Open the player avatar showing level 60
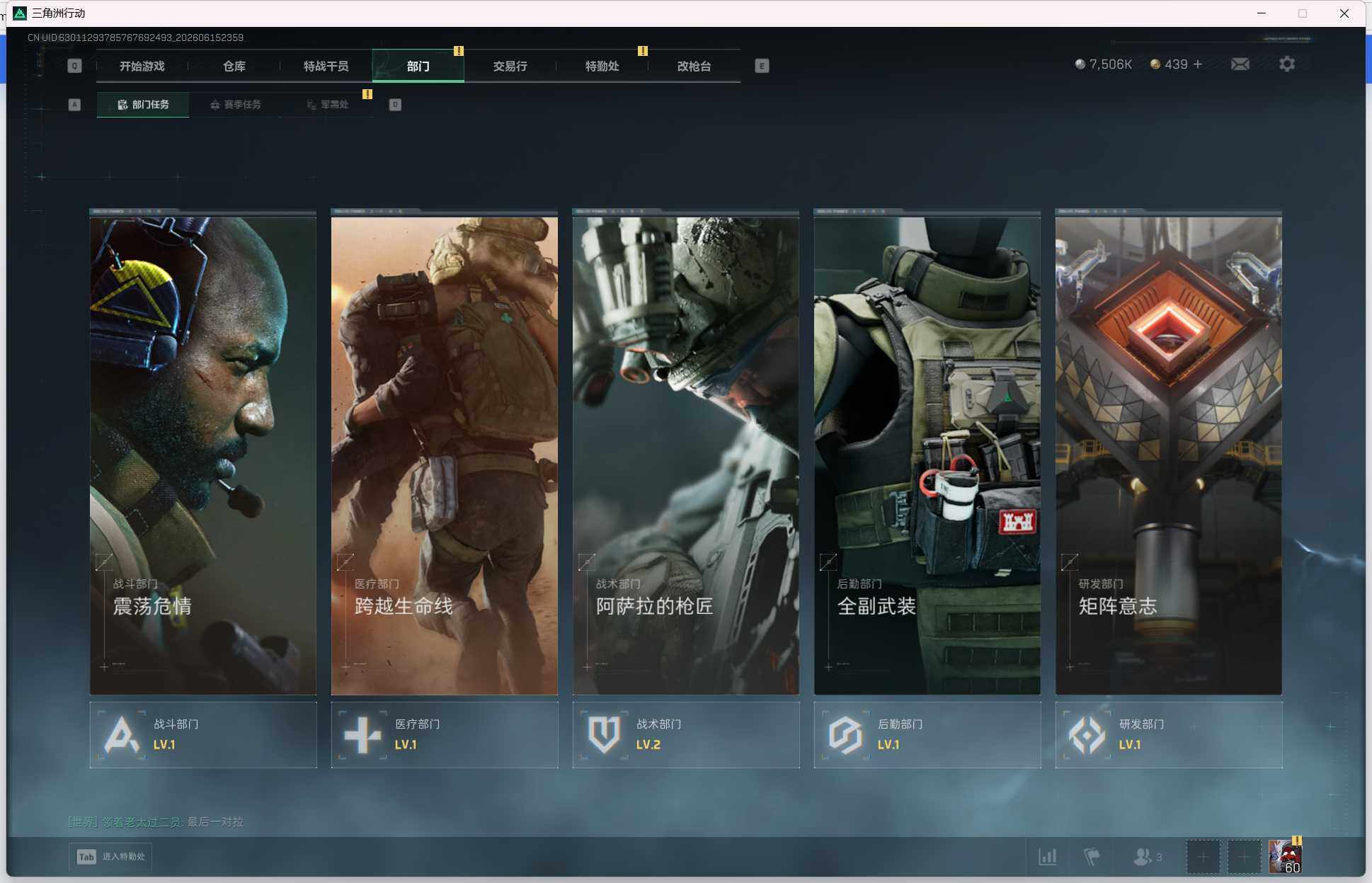This screenshot has width=1372, height=883. (1285, 857)
